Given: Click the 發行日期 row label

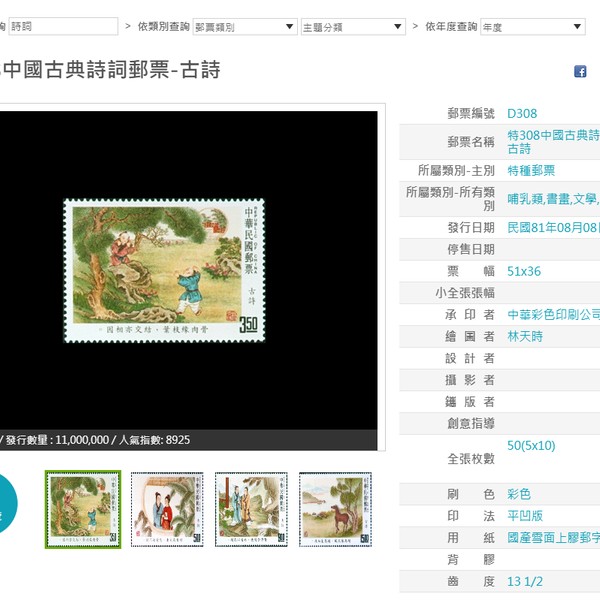Looking at the screenshot, I should point(471,228).
